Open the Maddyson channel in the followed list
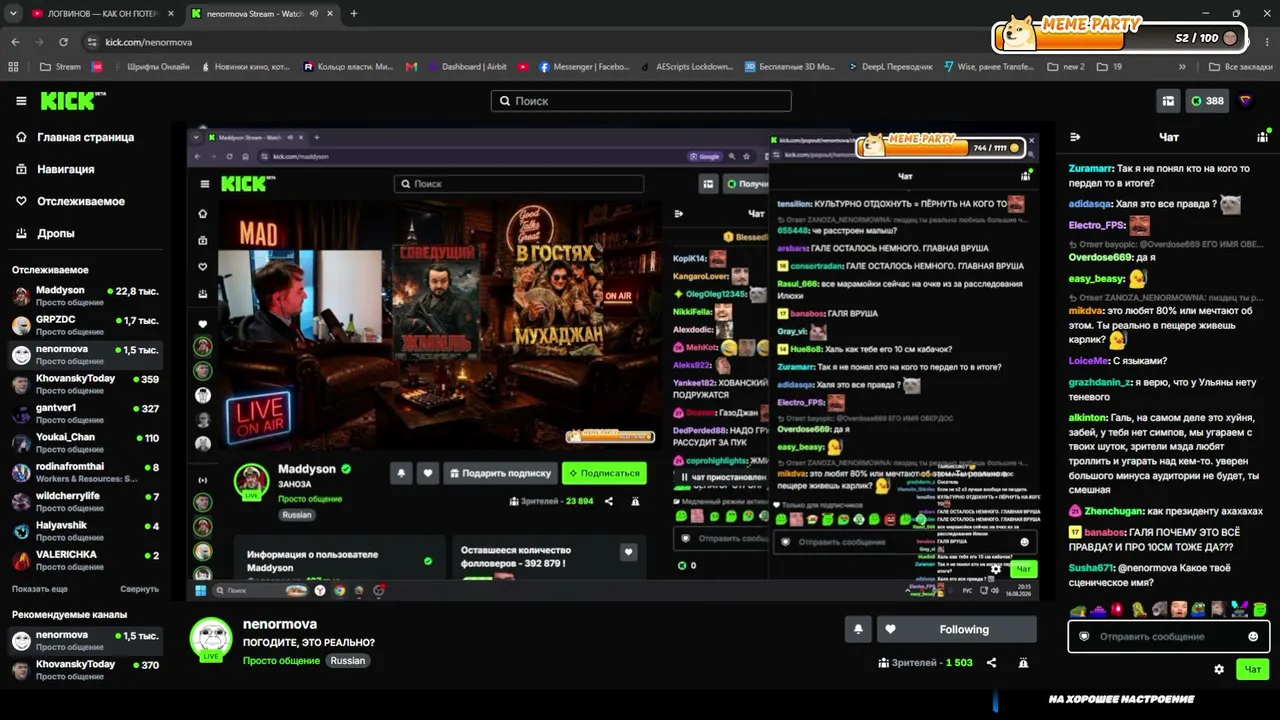 85,296
